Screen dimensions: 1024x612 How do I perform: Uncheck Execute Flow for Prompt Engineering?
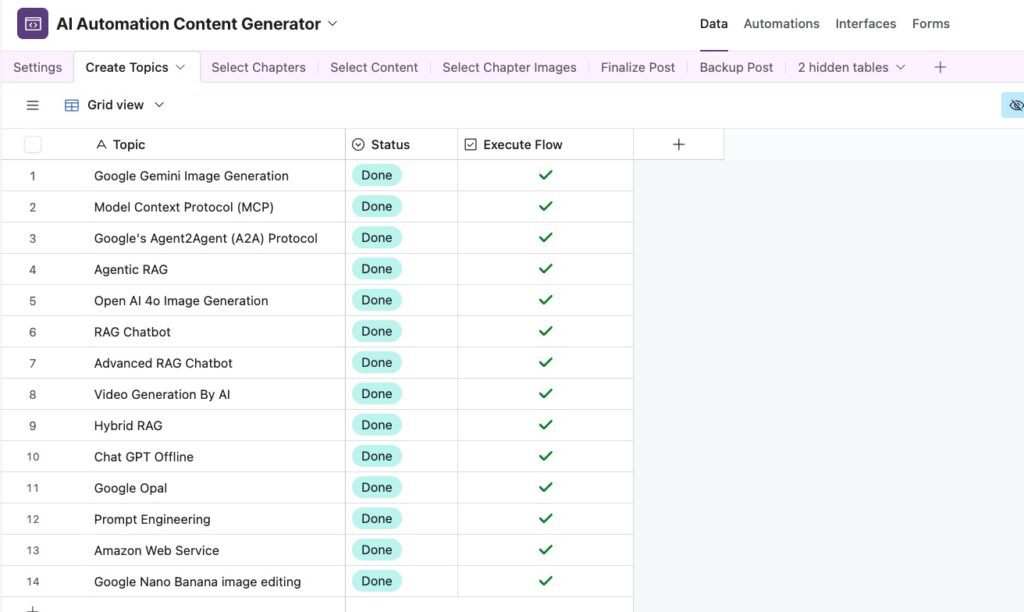(x=545, y=519)
